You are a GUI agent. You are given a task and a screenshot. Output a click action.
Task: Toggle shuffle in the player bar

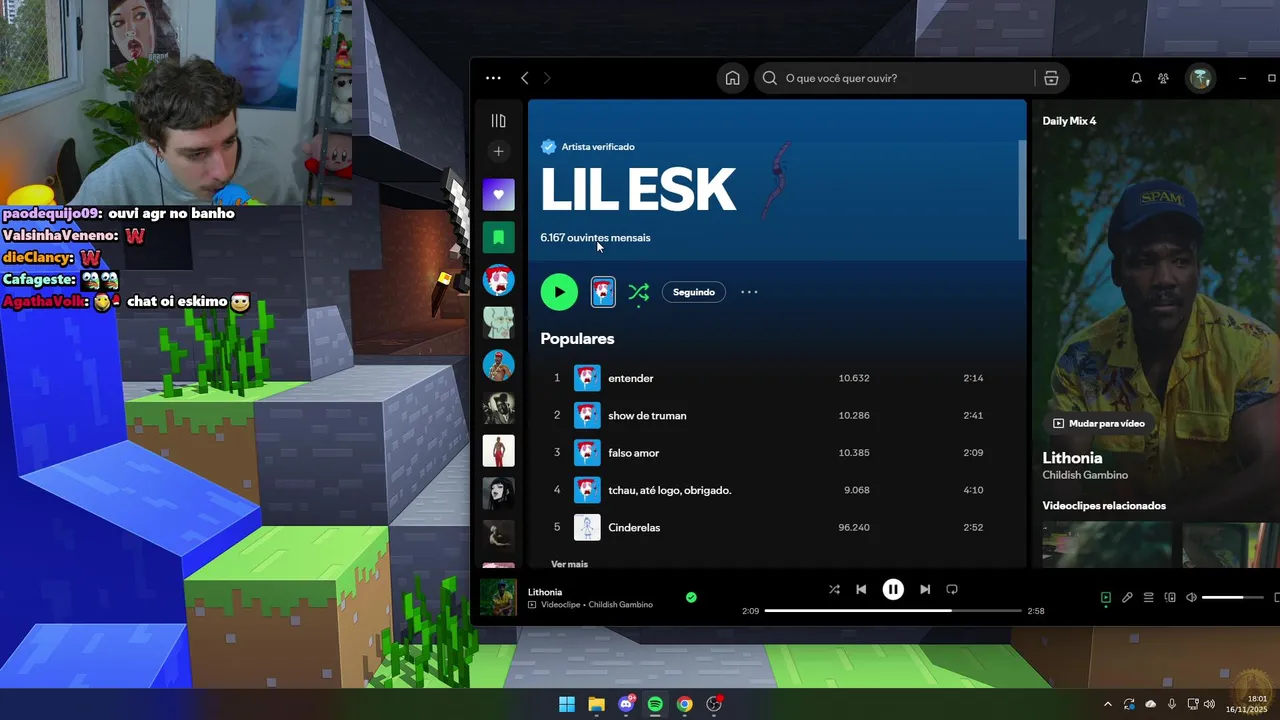click(x=834, y=589)
